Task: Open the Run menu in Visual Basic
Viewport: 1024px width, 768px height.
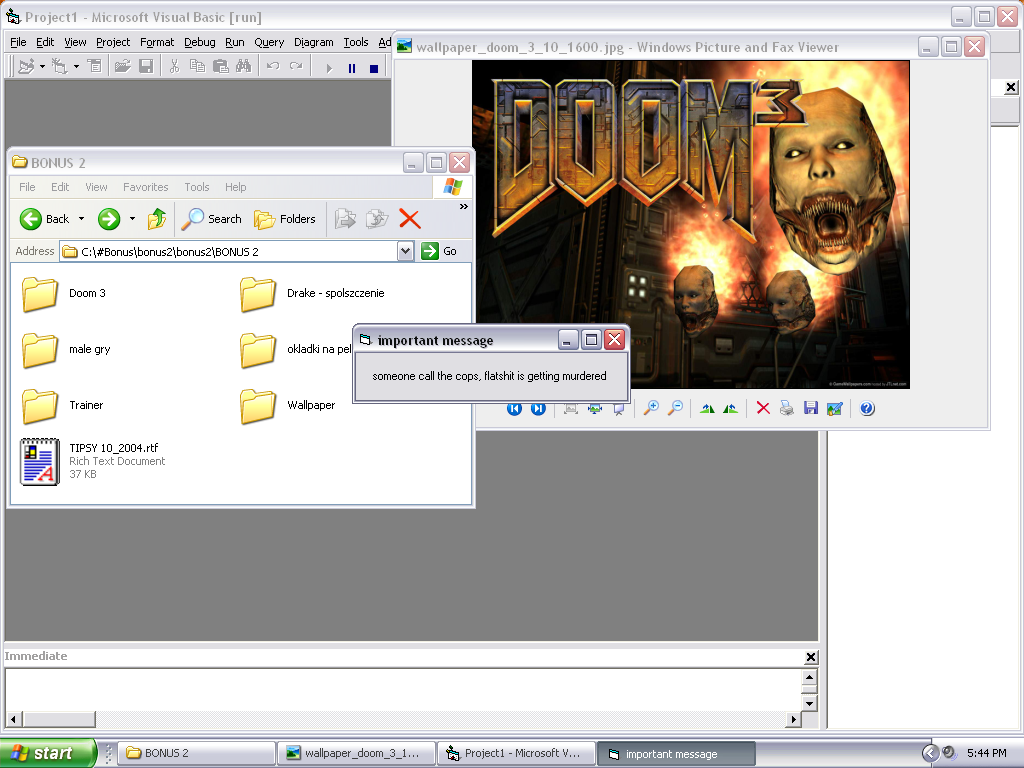Action: click(234, 42)
